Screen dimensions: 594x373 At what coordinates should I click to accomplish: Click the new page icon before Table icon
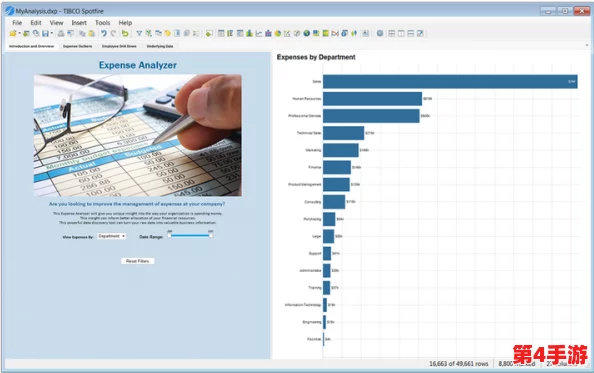[209, 33]
